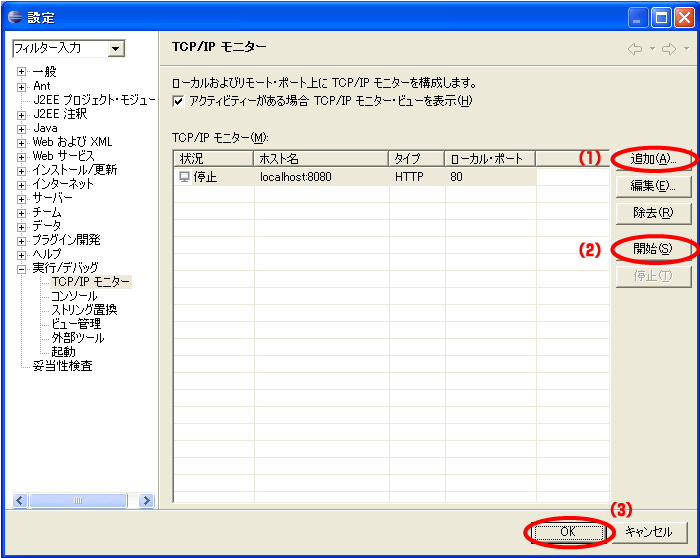The height and width of the screenshot is (558, 700).
Task: Expand the インストール/更新 tree node
Action: click(21, 171)
